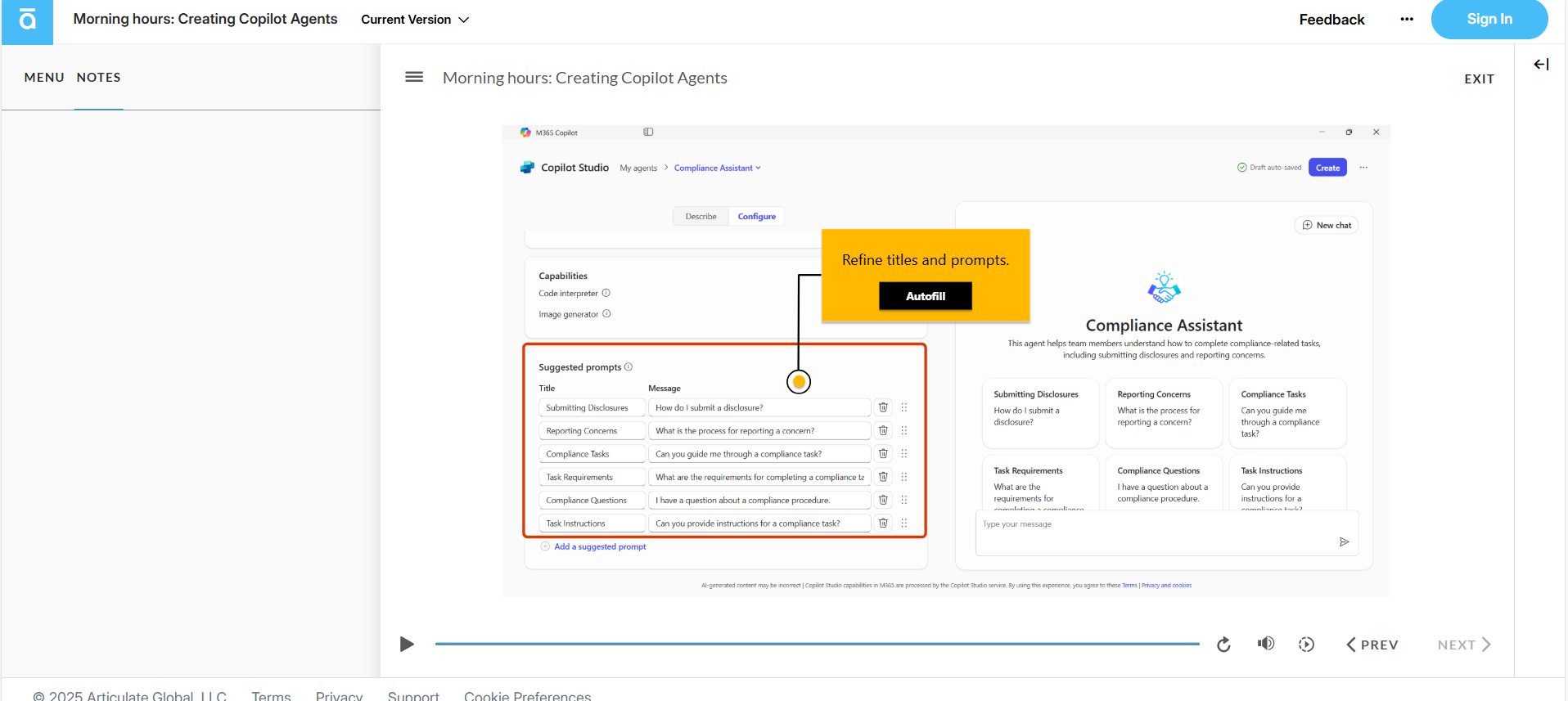Open the more options ellipsis in the header
The height and width of the screenshot is (701, 1568).
click(x=1407, y=20)
